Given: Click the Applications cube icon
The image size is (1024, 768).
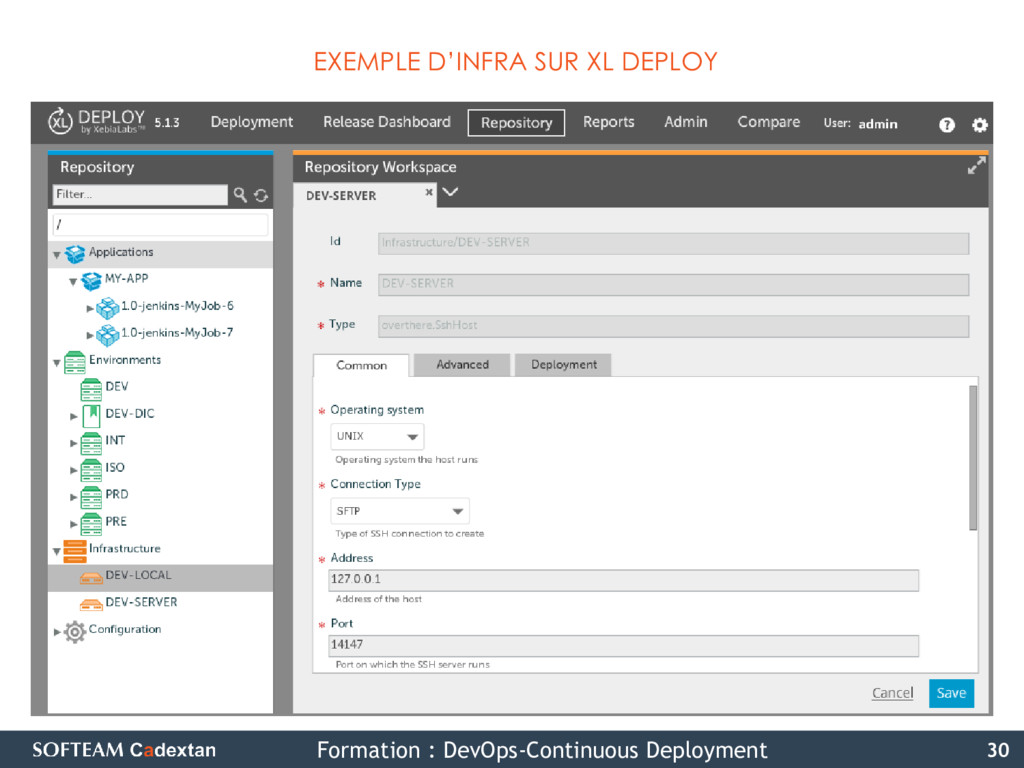Looking at the screenshot, I should 75,254.
